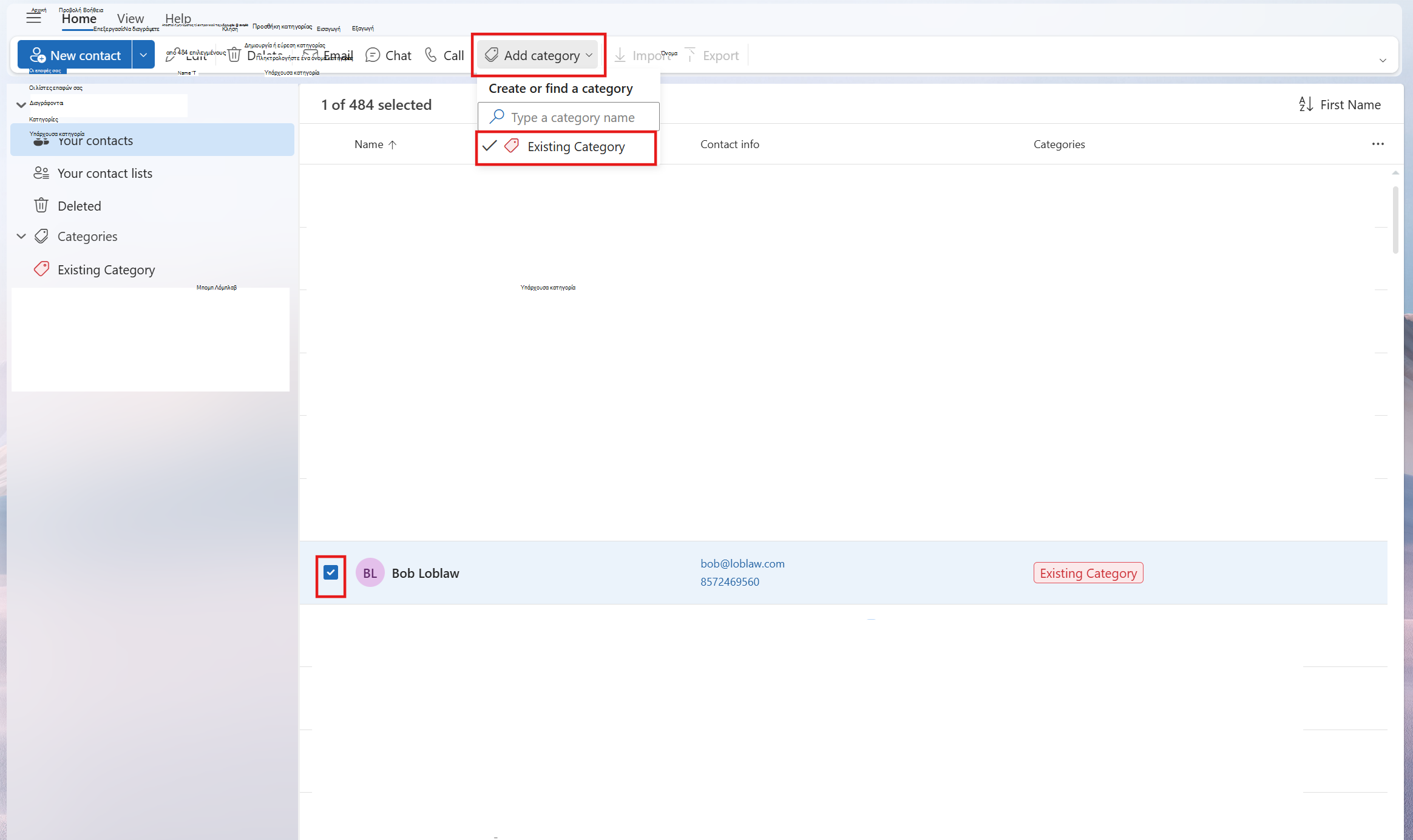The height and width of the screenshot is (840, 1413).
Task: Click the Delete trash icon
Action: click(x=234, y=55)
